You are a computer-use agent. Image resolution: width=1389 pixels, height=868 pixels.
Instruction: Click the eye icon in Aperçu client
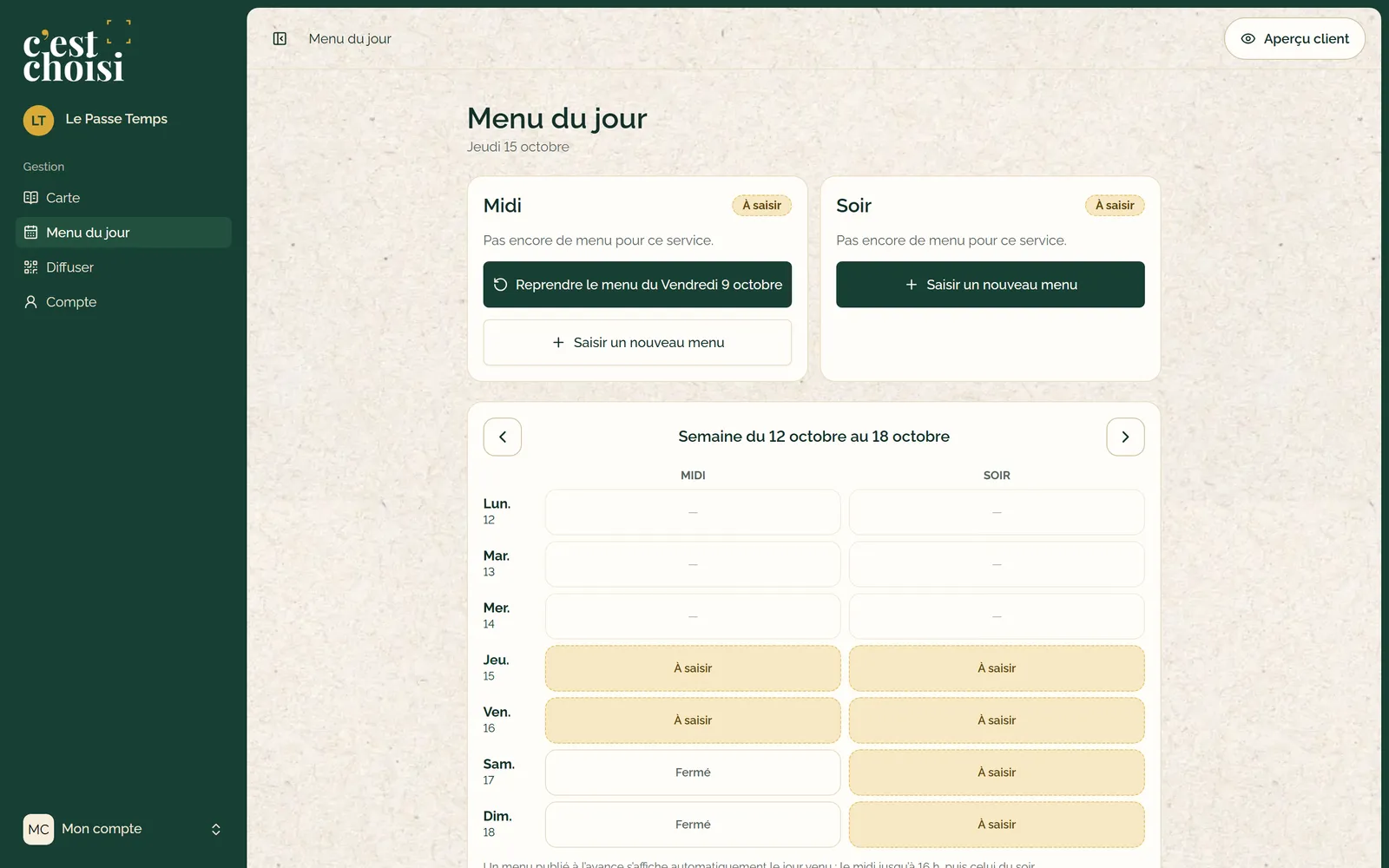tap(1248, 38)
